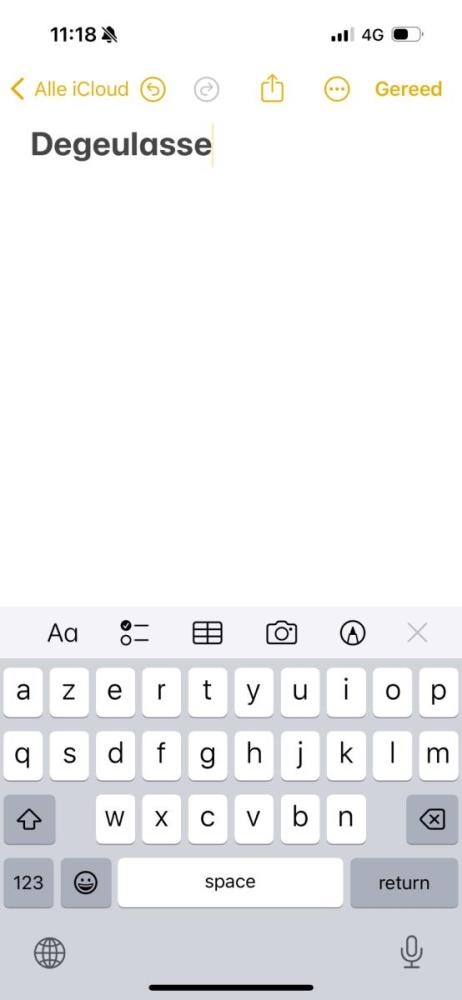Open the emoji keyboard
Viewport: 462px width, 1000px height.
[x=86, y=883]
